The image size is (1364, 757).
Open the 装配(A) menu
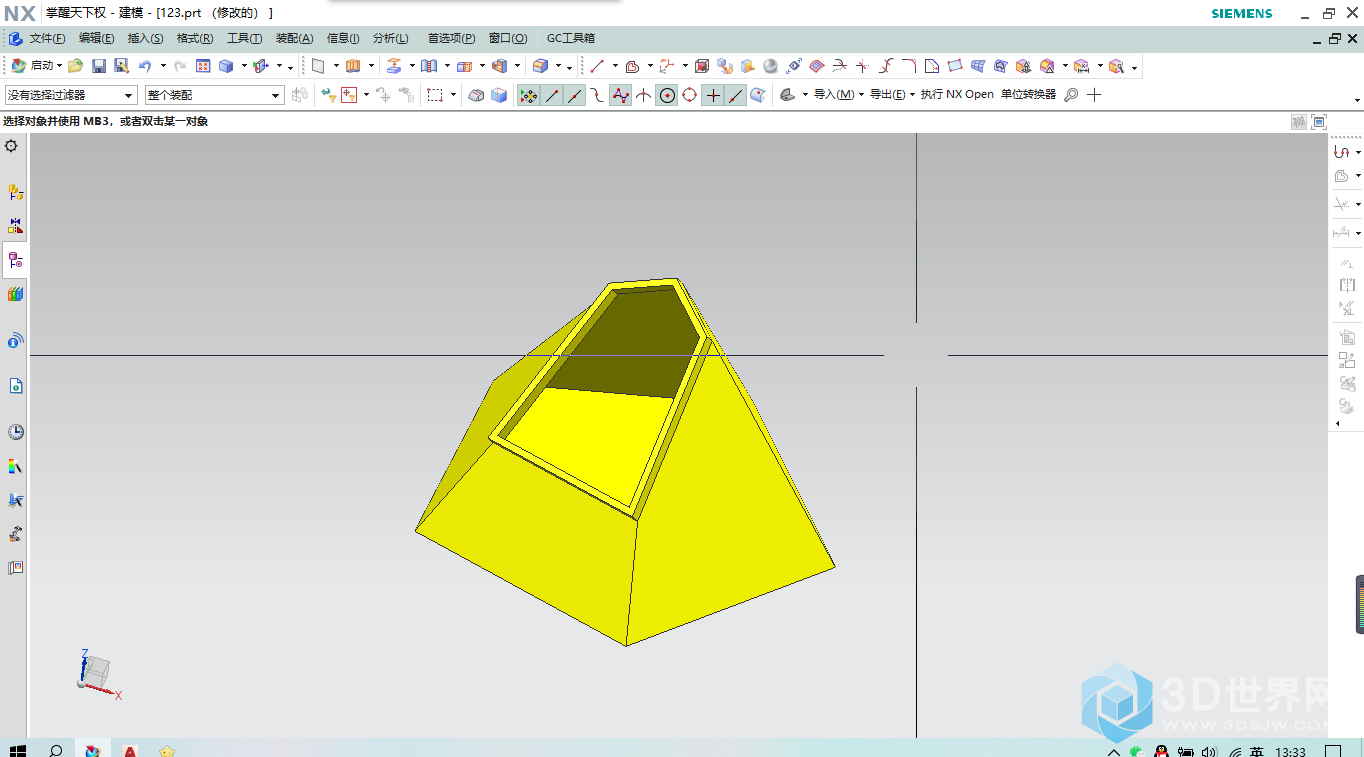point(294,39)
